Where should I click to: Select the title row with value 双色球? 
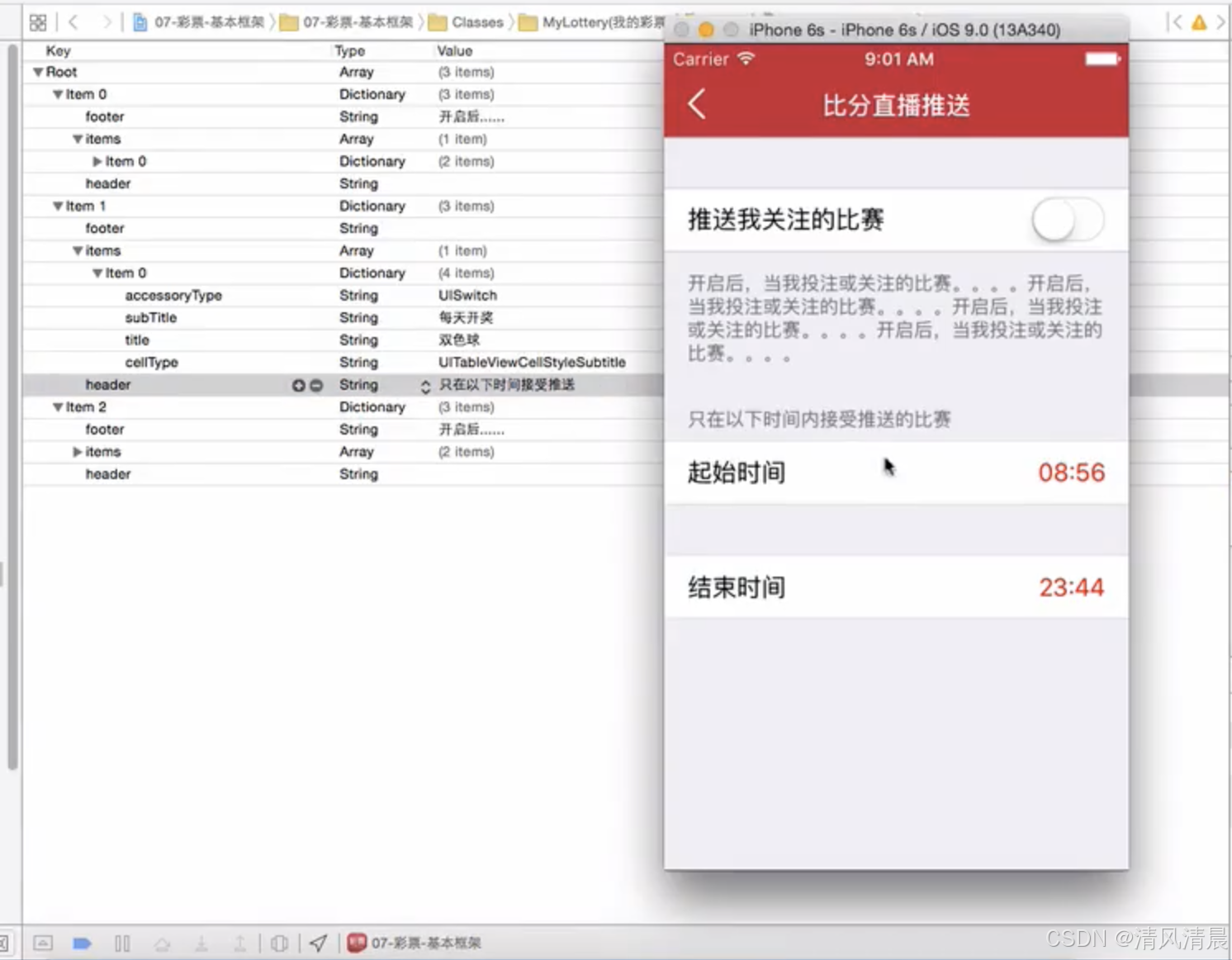[343, 340]
